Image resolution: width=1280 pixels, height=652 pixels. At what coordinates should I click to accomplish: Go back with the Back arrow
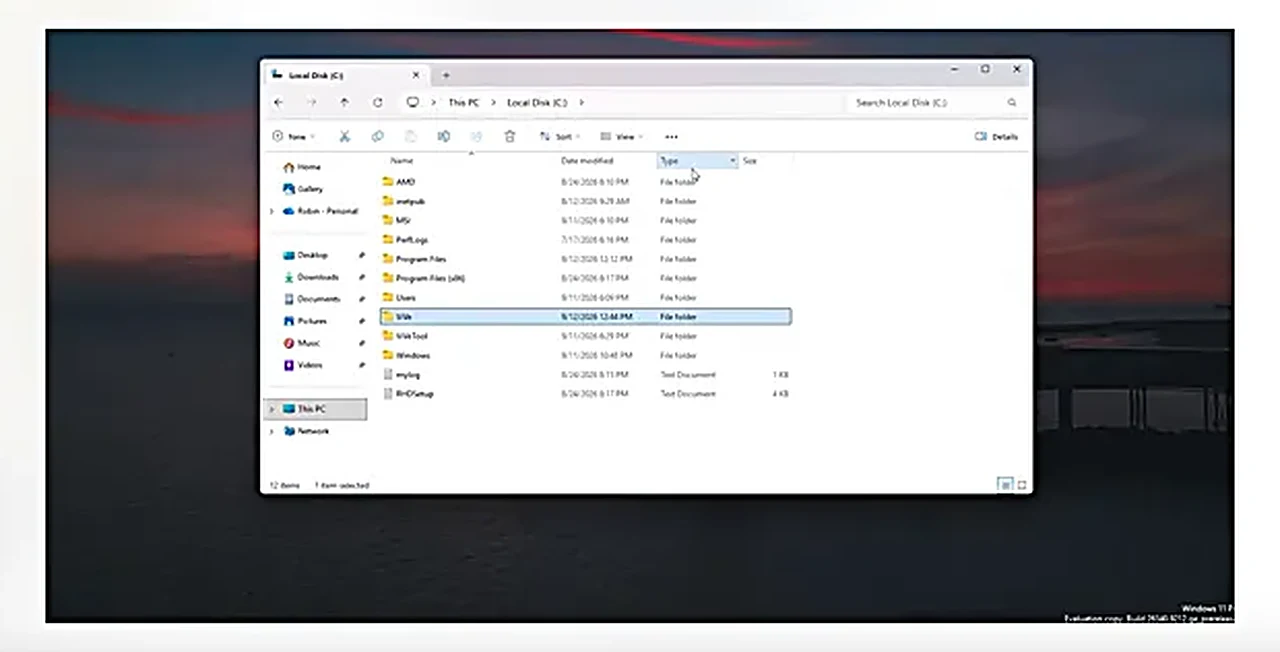pos(279,102)
